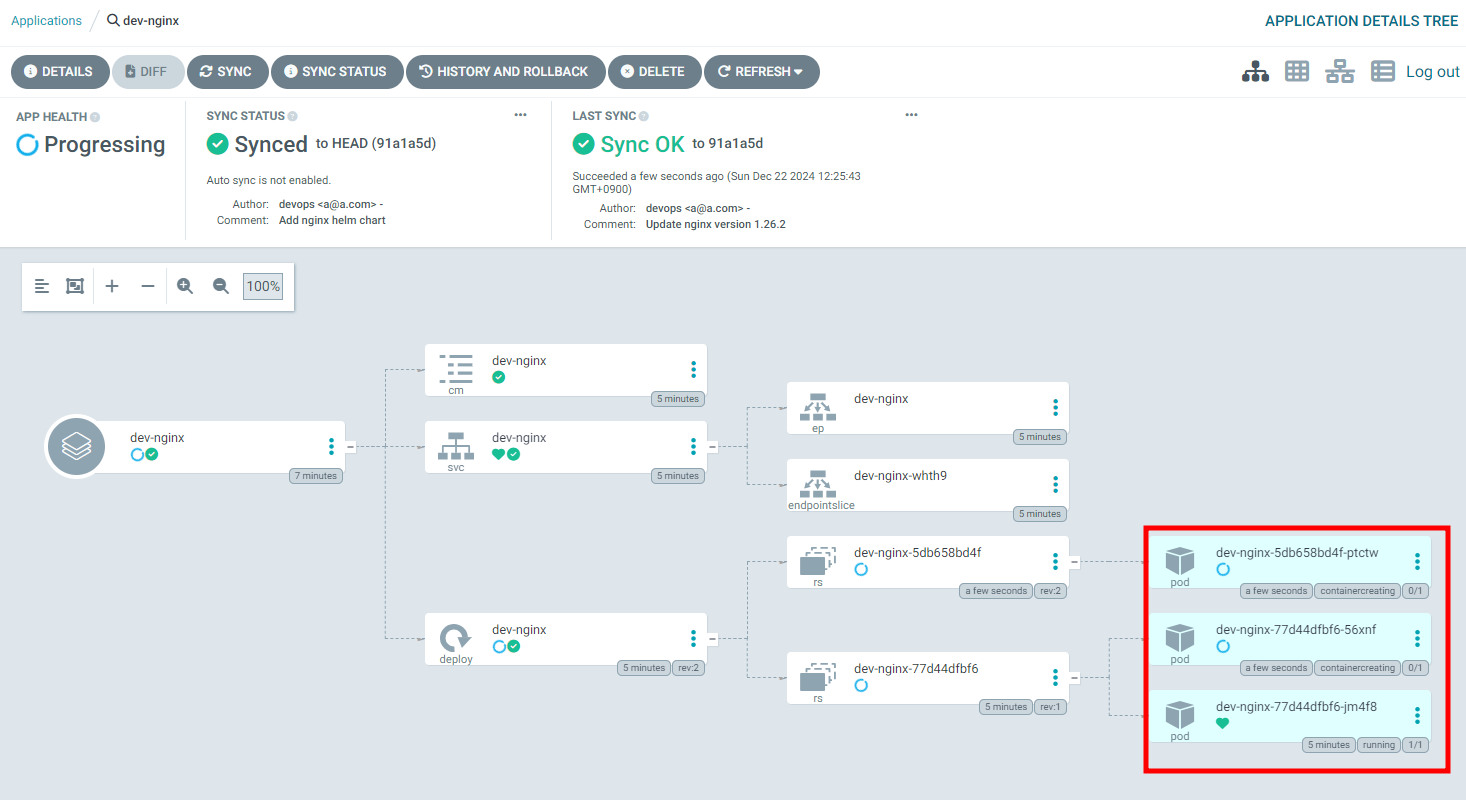The image size is (1466, 800).
Task: Go to the Applications breadcrumb link
Action: (x=47, y=21)
